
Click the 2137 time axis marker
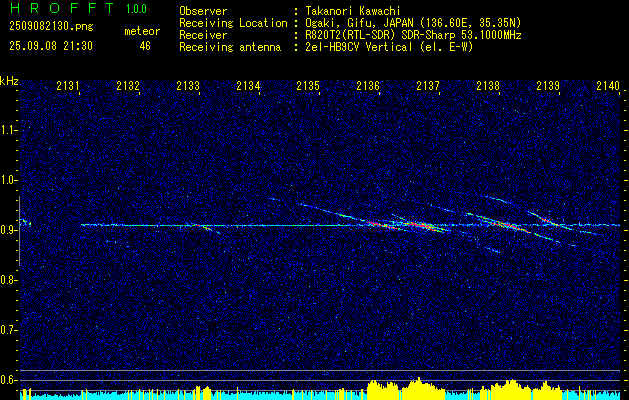[x=428, y=85]
